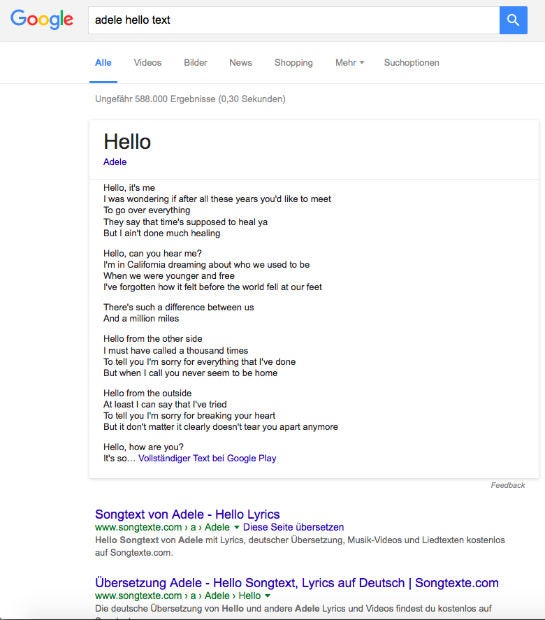Expand the Mehr dropdown menu
This screenshot has width=545, height=620.
click(350, 62)
